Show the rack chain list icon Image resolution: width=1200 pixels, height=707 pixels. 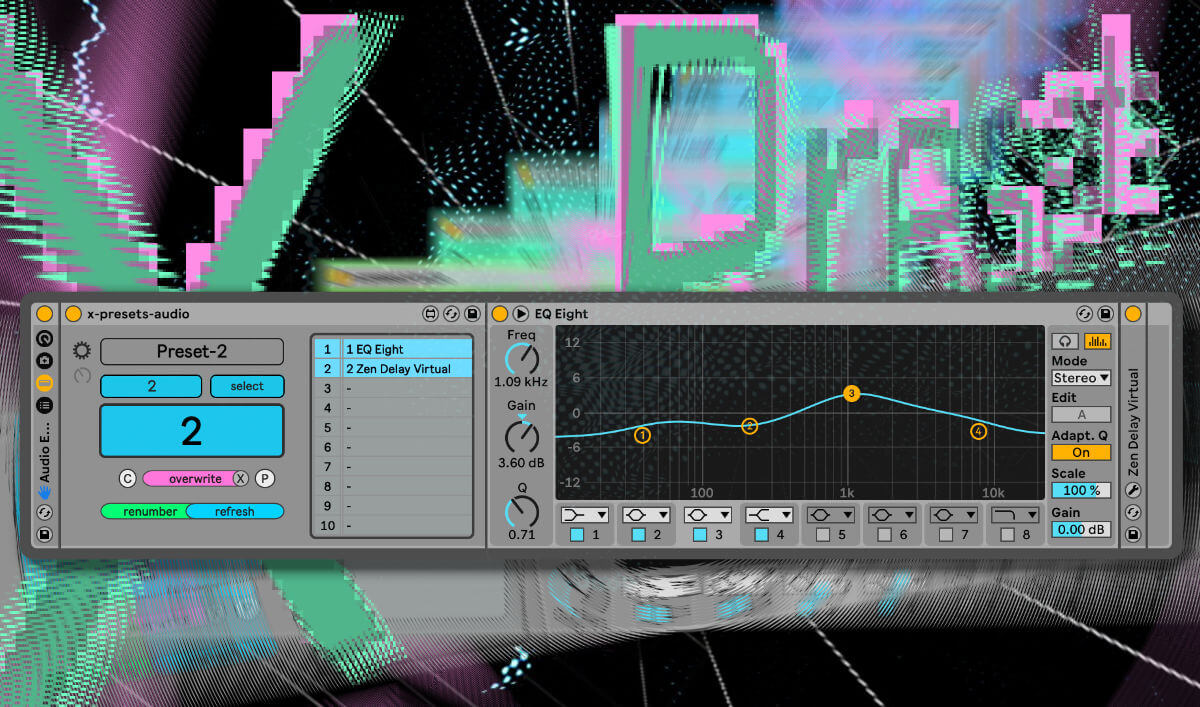[45, 405]
